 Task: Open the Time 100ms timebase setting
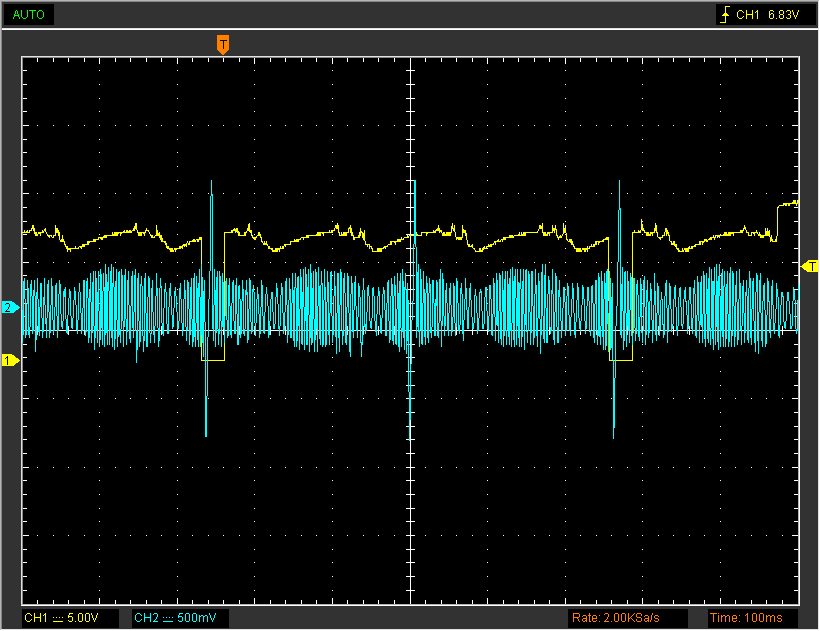750,618
